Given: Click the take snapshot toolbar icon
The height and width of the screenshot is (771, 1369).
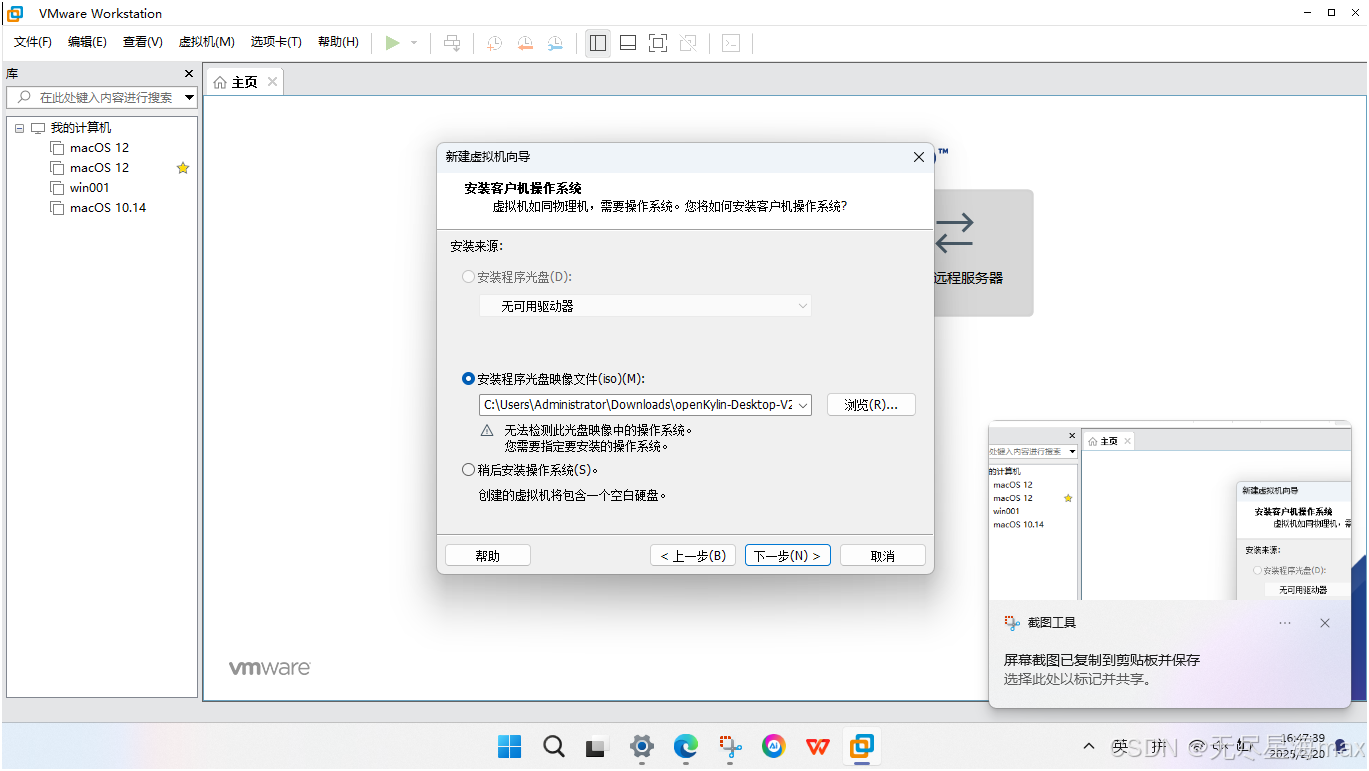Looking at the screenshot, I should [x=494, y=43].
